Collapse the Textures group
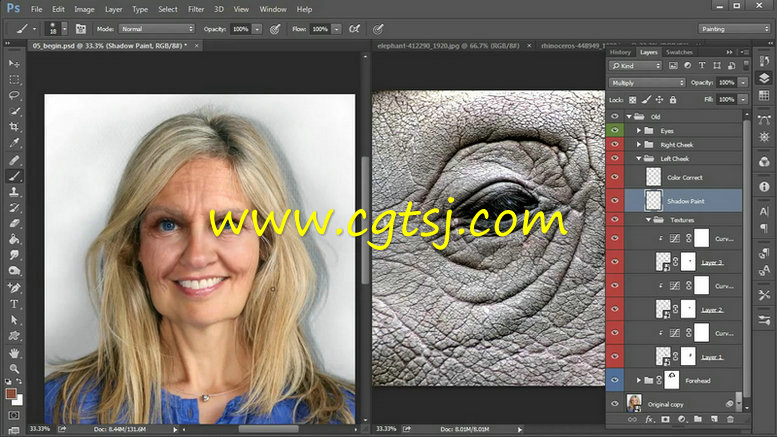Screen dimensions: 777x437 pos(648,219)
